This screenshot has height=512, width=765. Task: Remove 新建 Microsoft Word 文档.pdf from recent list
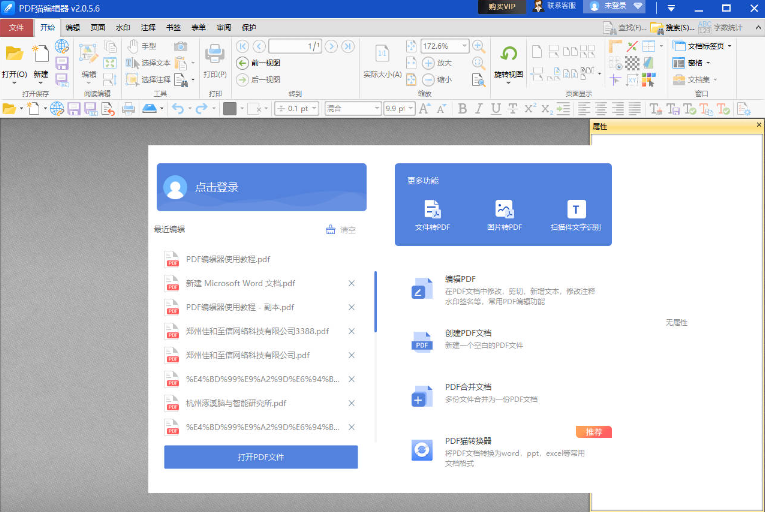(351, 283)
